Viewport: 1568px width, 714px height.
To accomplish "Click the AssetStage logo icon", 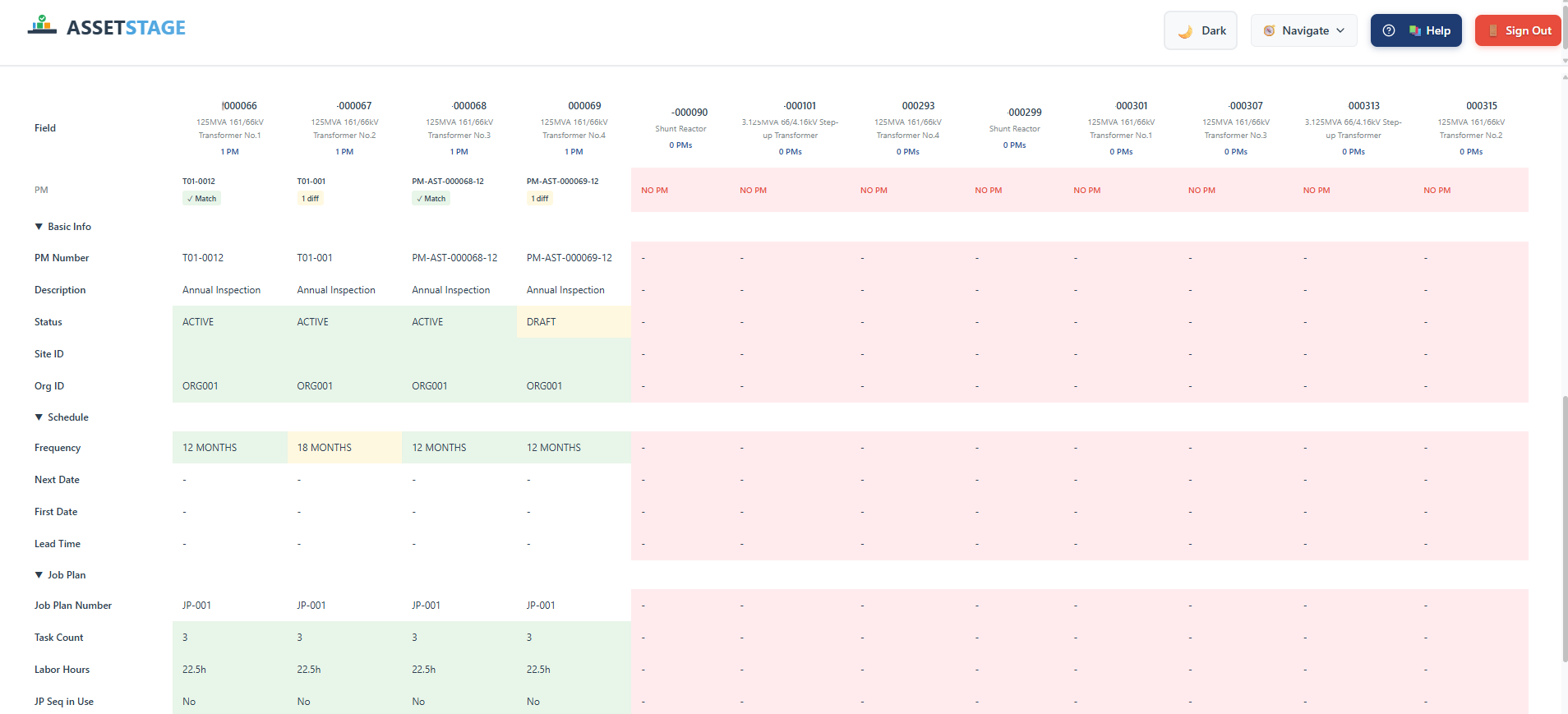I will [42, 25].
